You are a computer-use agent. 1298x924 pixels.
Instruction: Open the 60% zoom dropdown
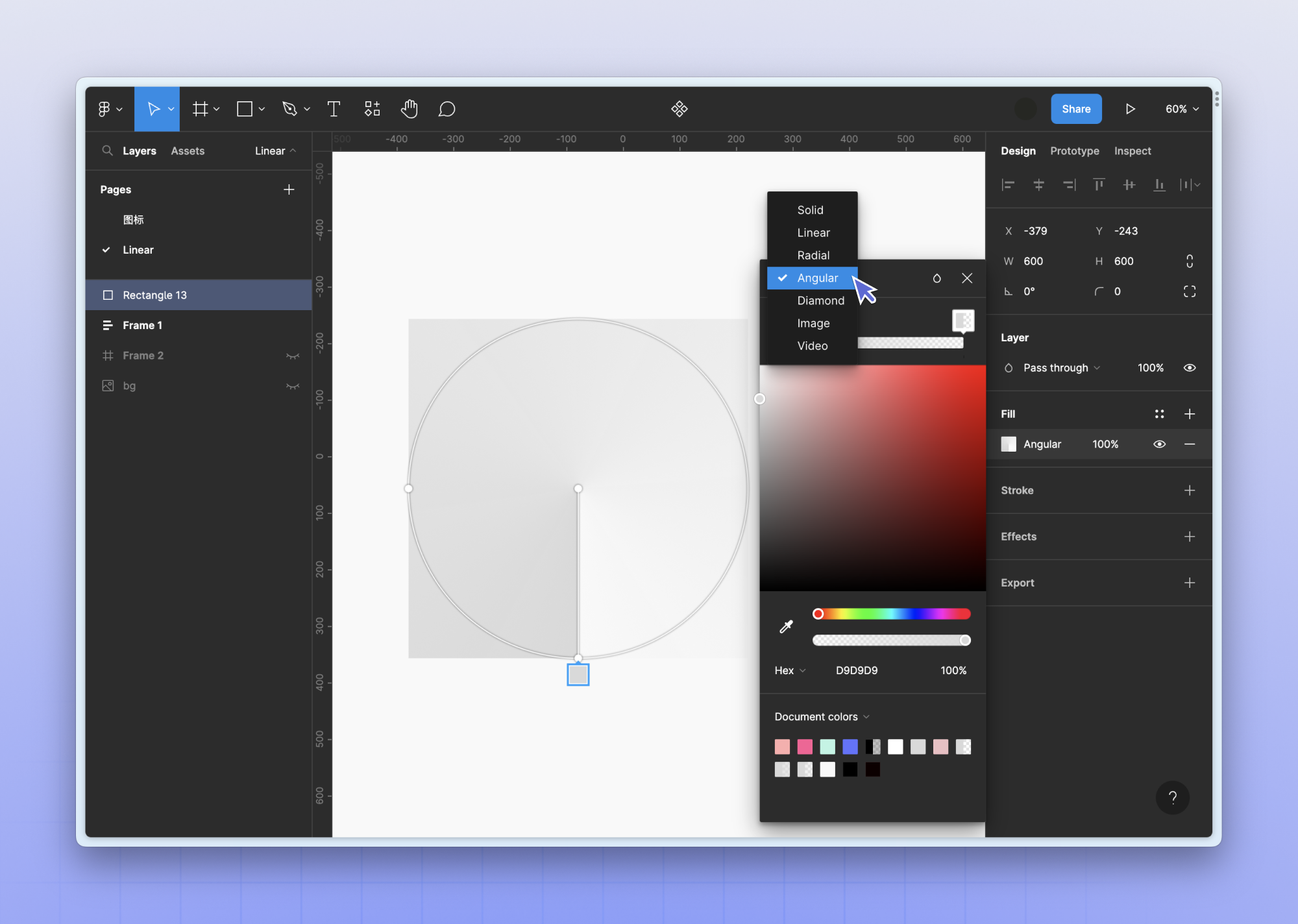(x=1182, y=109)
